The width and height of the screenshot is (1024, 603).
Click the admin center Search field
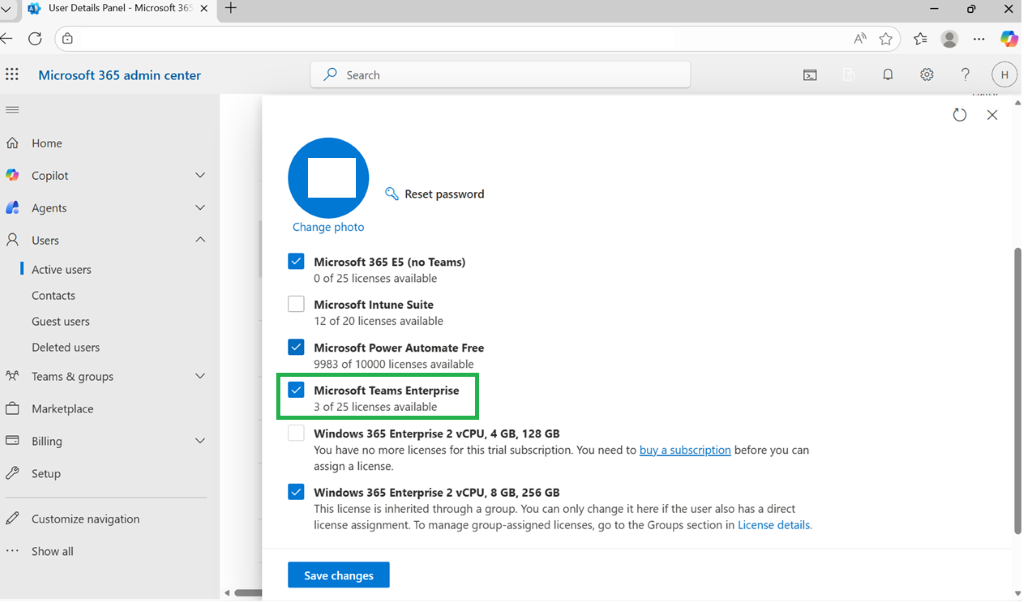pyautogui.click(x=501, y=74)
